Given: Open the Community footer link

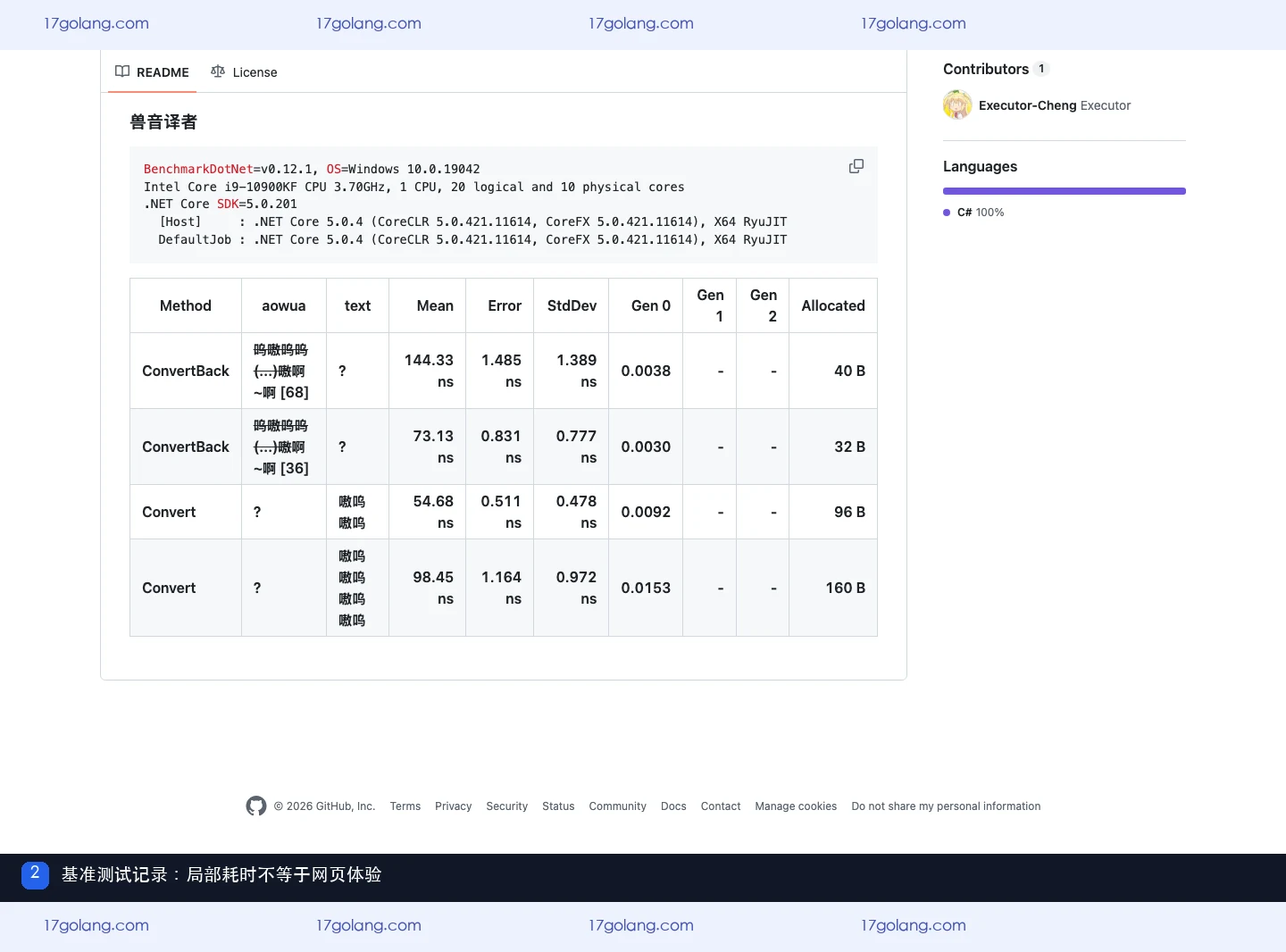Looking at the screenshot, I should pos(618,806).
